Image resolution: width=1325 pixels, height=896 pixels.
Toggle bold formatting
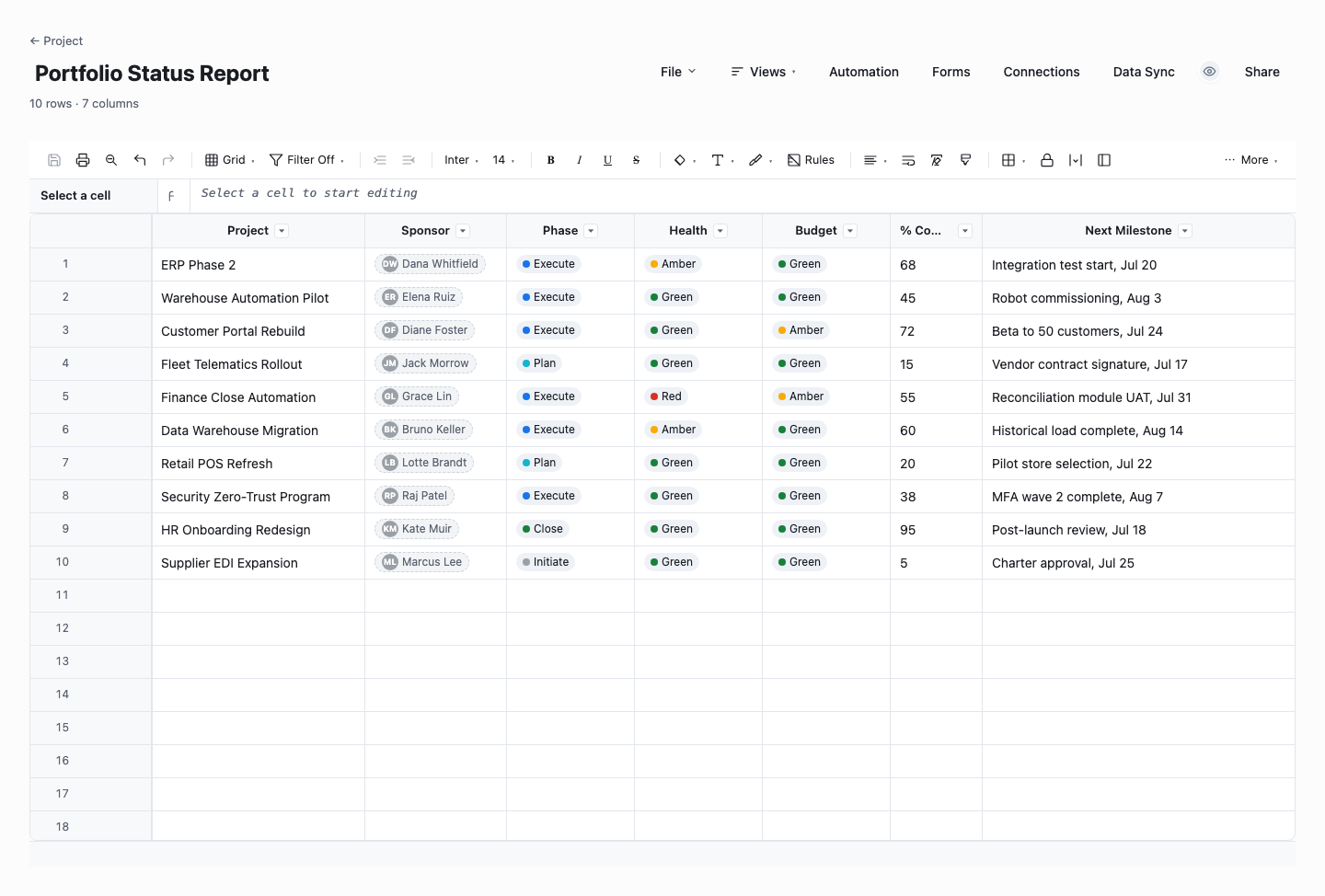click(x=551, y=160)
